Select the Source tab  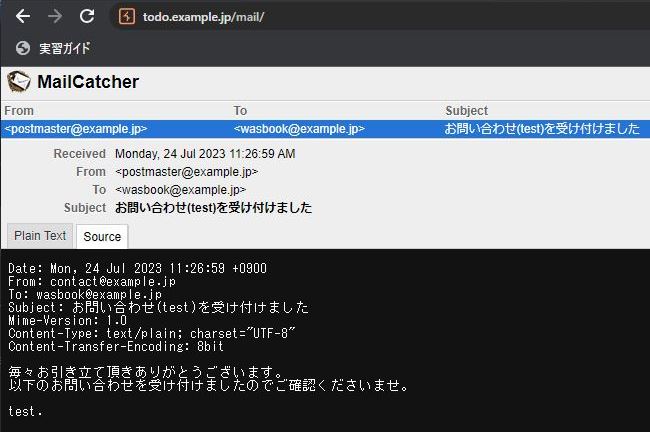[102, 237]
